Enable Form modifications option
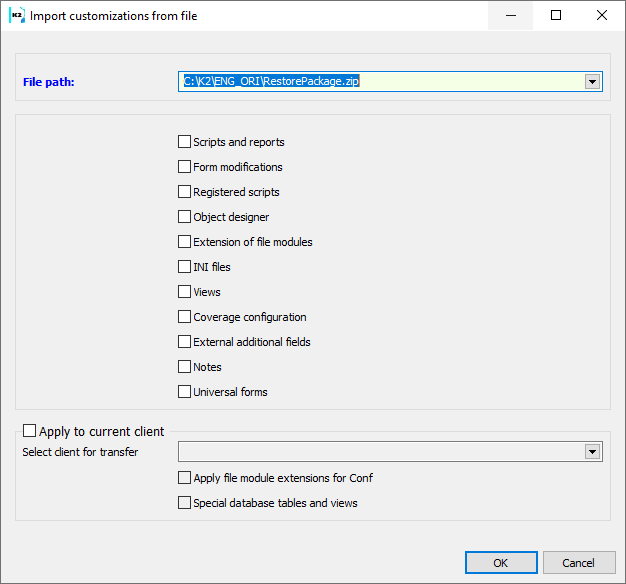Viewport: 626px width, 584px height. (x=184, y=166)
